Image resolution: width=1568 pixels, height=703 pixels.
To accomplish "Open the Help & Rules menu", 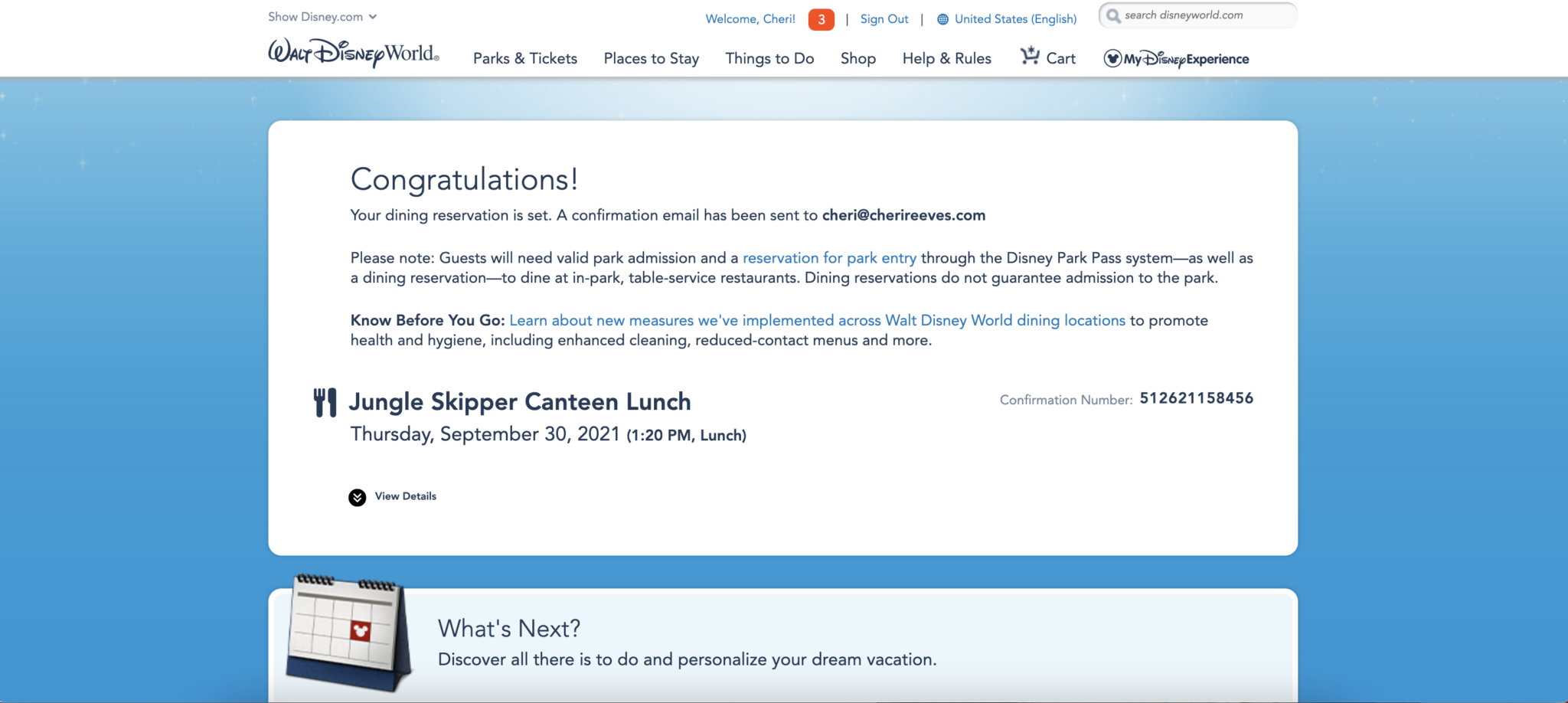I will coord(946,58).
